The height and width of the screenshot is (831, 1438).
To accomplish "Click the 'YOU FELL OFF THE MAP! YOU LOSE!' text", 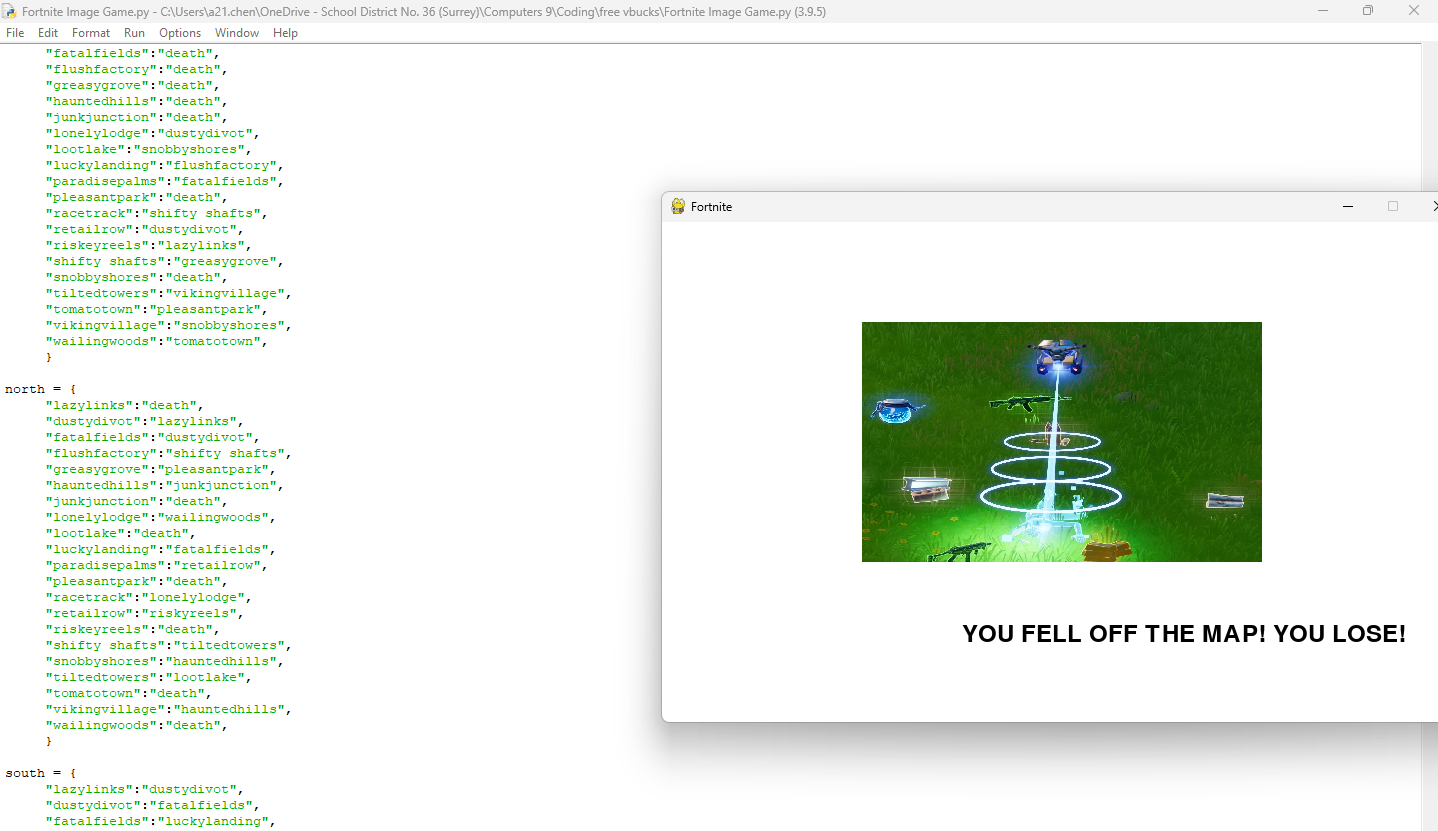I will [1184, 633].
